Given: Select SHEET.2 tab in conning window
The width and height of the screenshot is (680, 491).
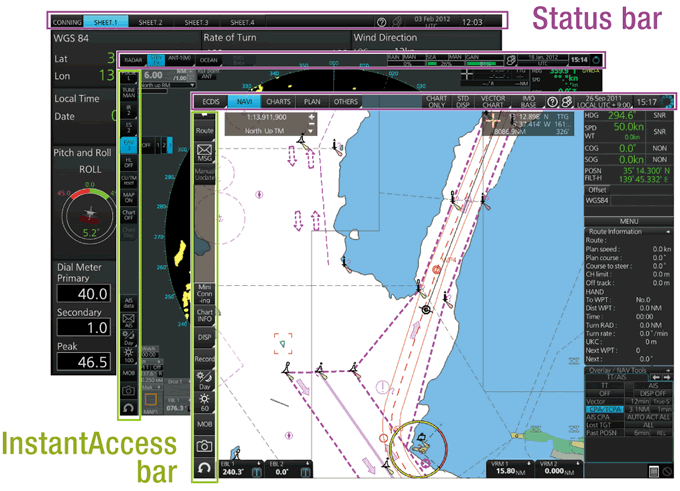Looking at the screenshot, I should pyautogui.click(x=150, y=22).
